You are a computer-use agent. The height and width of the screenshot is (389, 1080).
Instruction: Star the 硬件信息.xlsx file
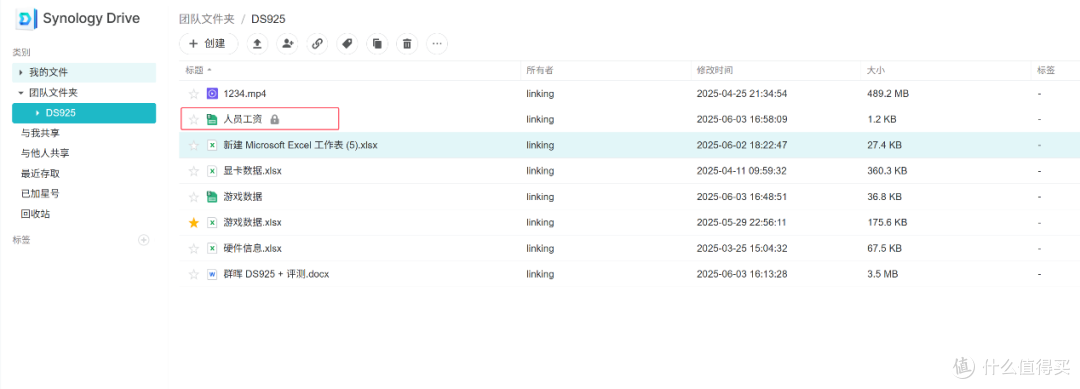click(x=194, y=249)
